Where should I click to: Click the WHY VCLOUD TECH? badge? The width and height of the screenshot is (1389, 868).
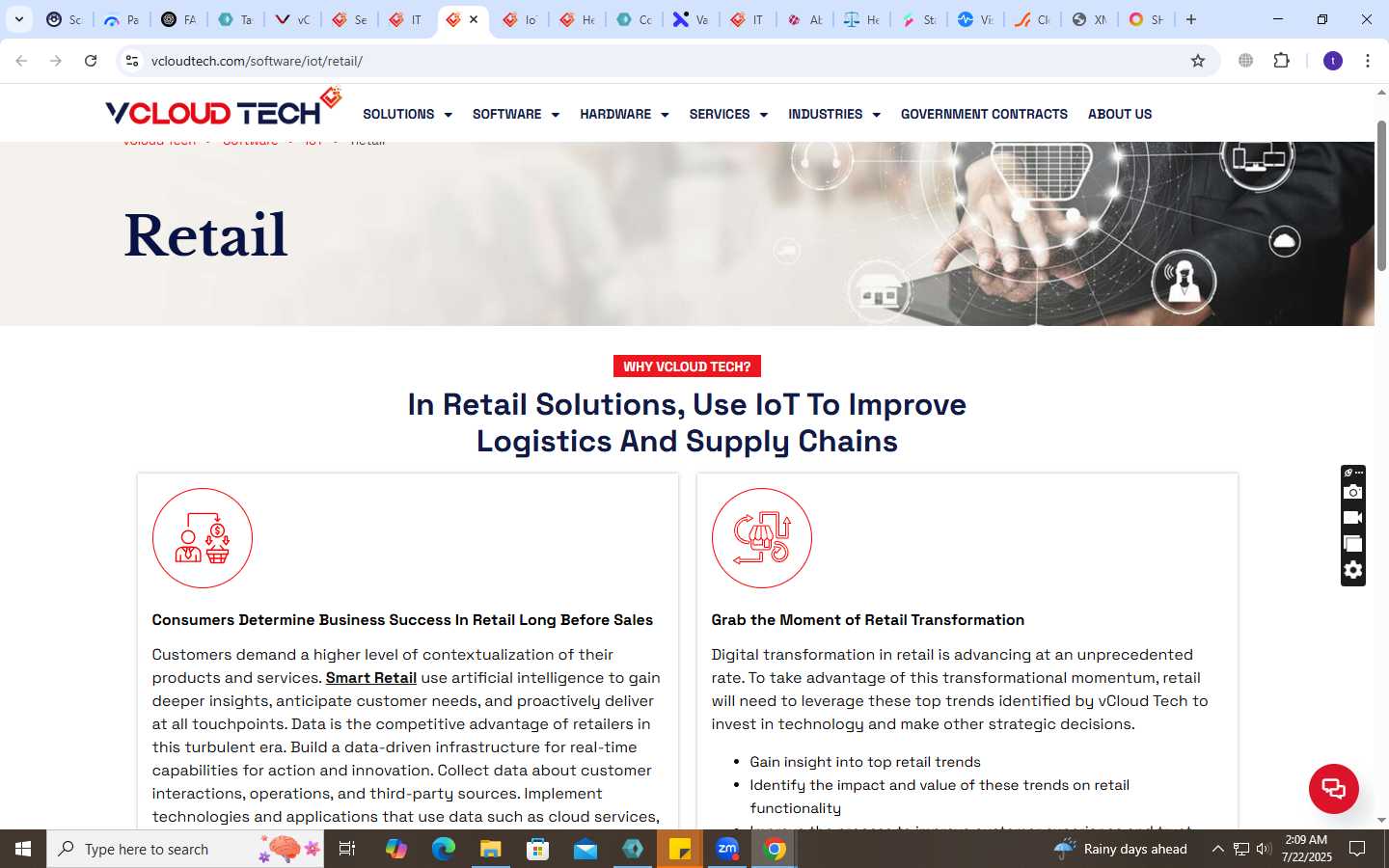point(687,366)
